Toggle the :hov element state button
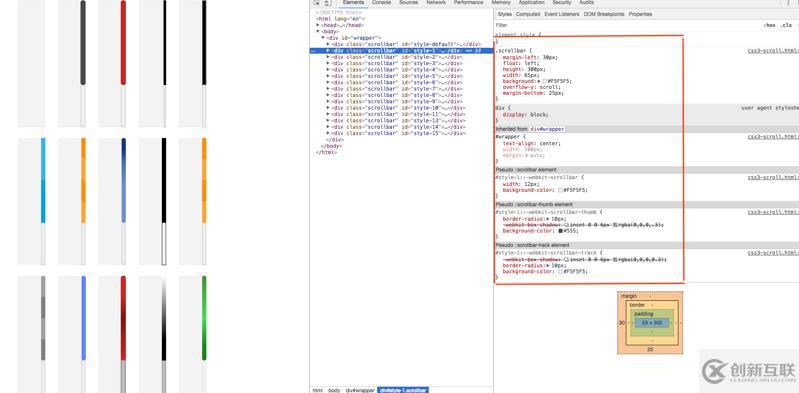The image size is (799, 393). coord(769,24)
